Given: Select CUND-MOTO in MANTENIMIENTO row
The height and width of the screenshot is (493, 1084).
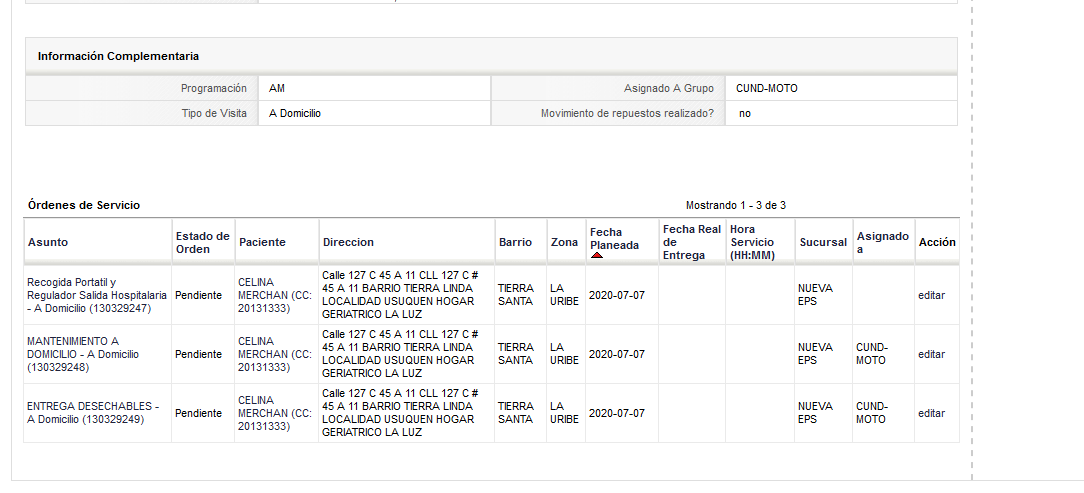Looking at the screenshot, I should 872,354.
